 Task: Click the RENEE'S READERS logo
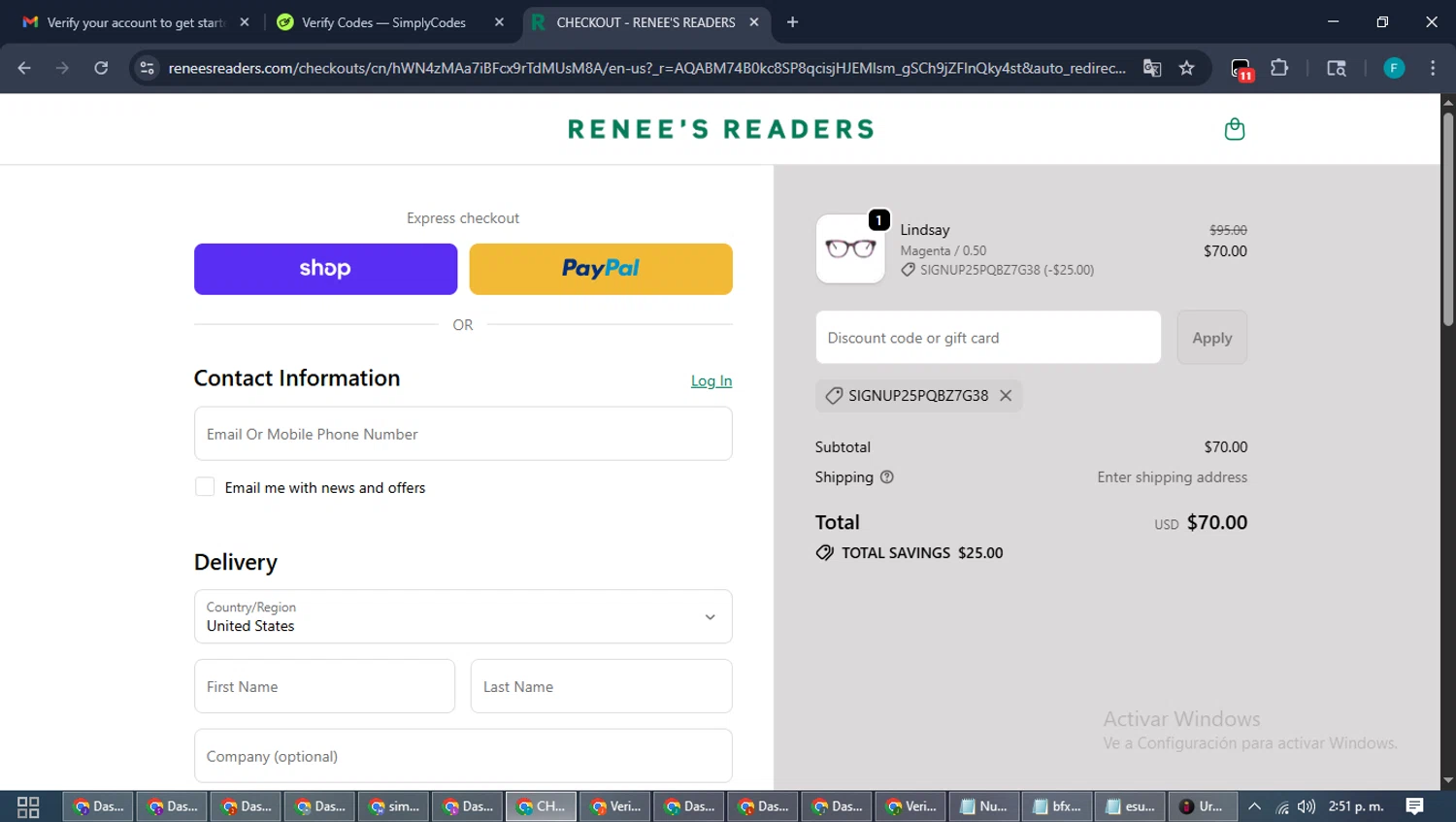720,129
